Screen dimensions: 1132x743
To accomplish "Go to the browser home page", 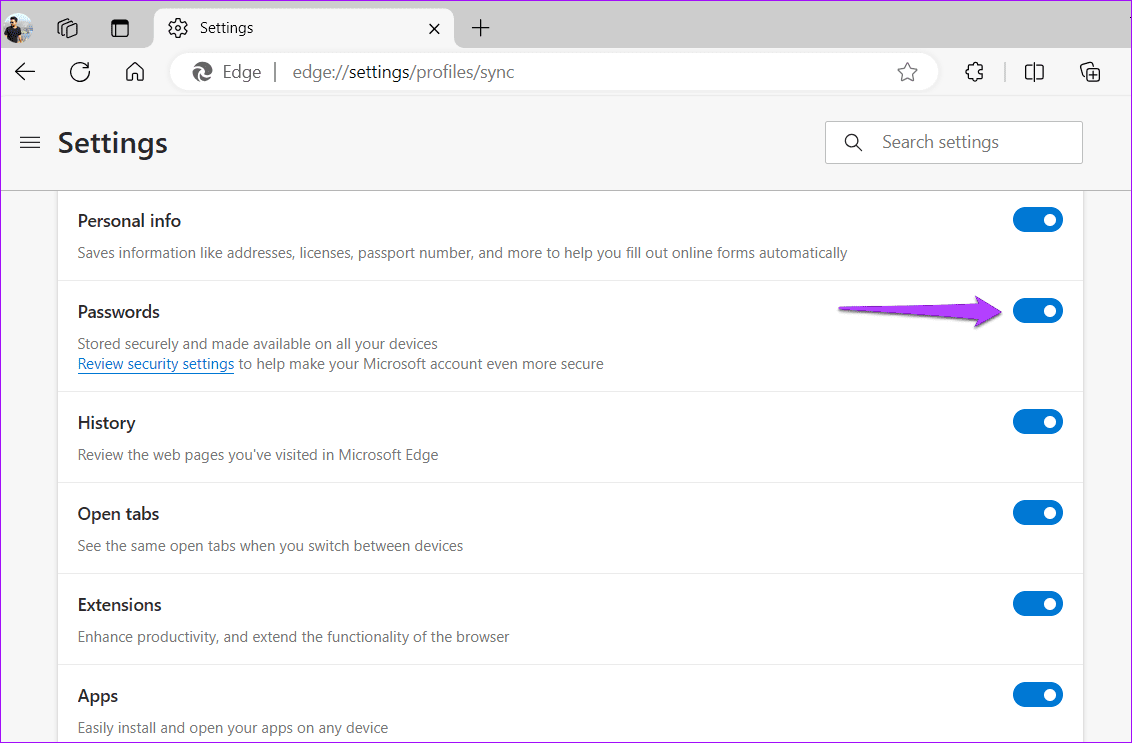I will [135, 71].
